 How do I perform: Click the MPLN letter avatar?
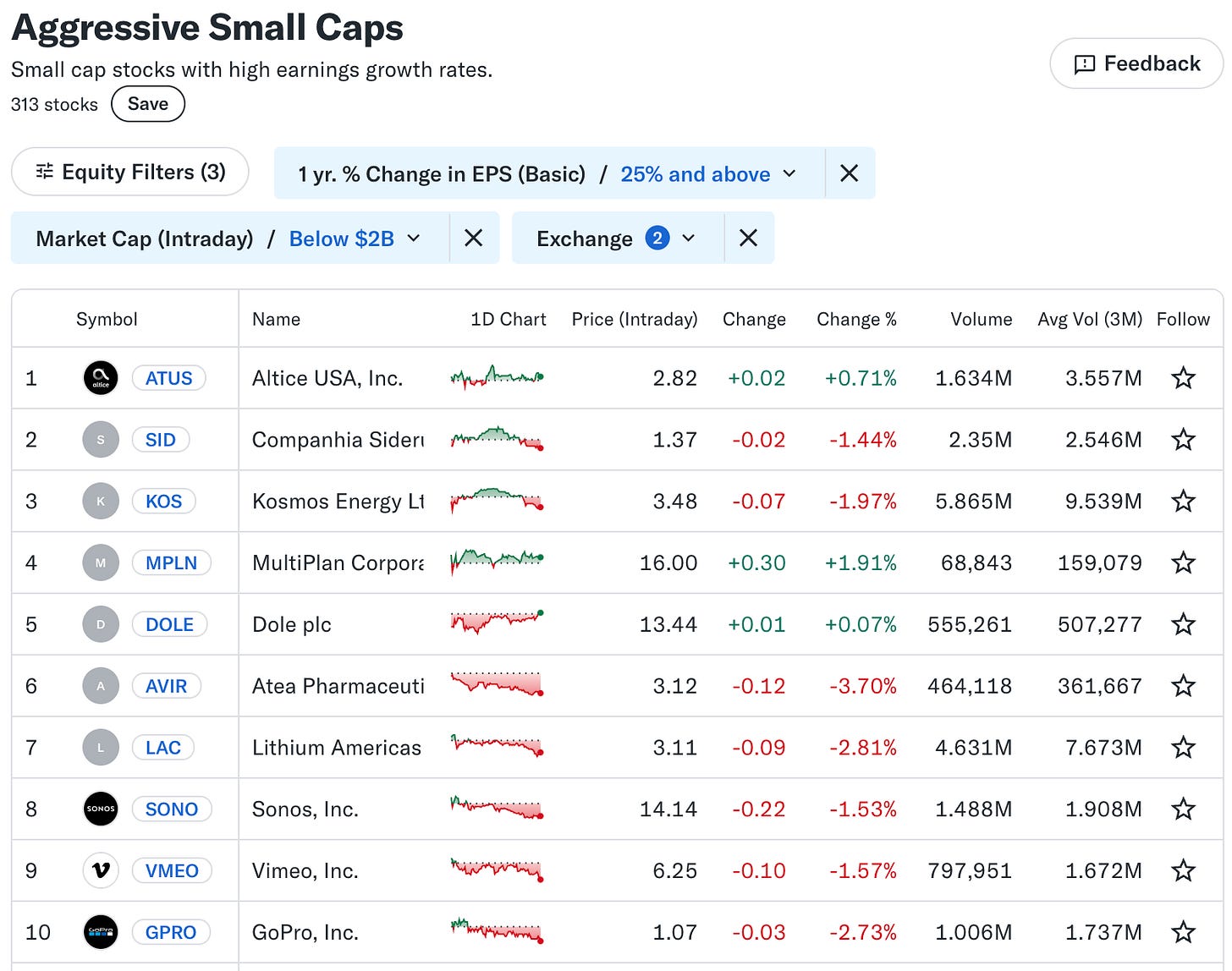[101, 562]
